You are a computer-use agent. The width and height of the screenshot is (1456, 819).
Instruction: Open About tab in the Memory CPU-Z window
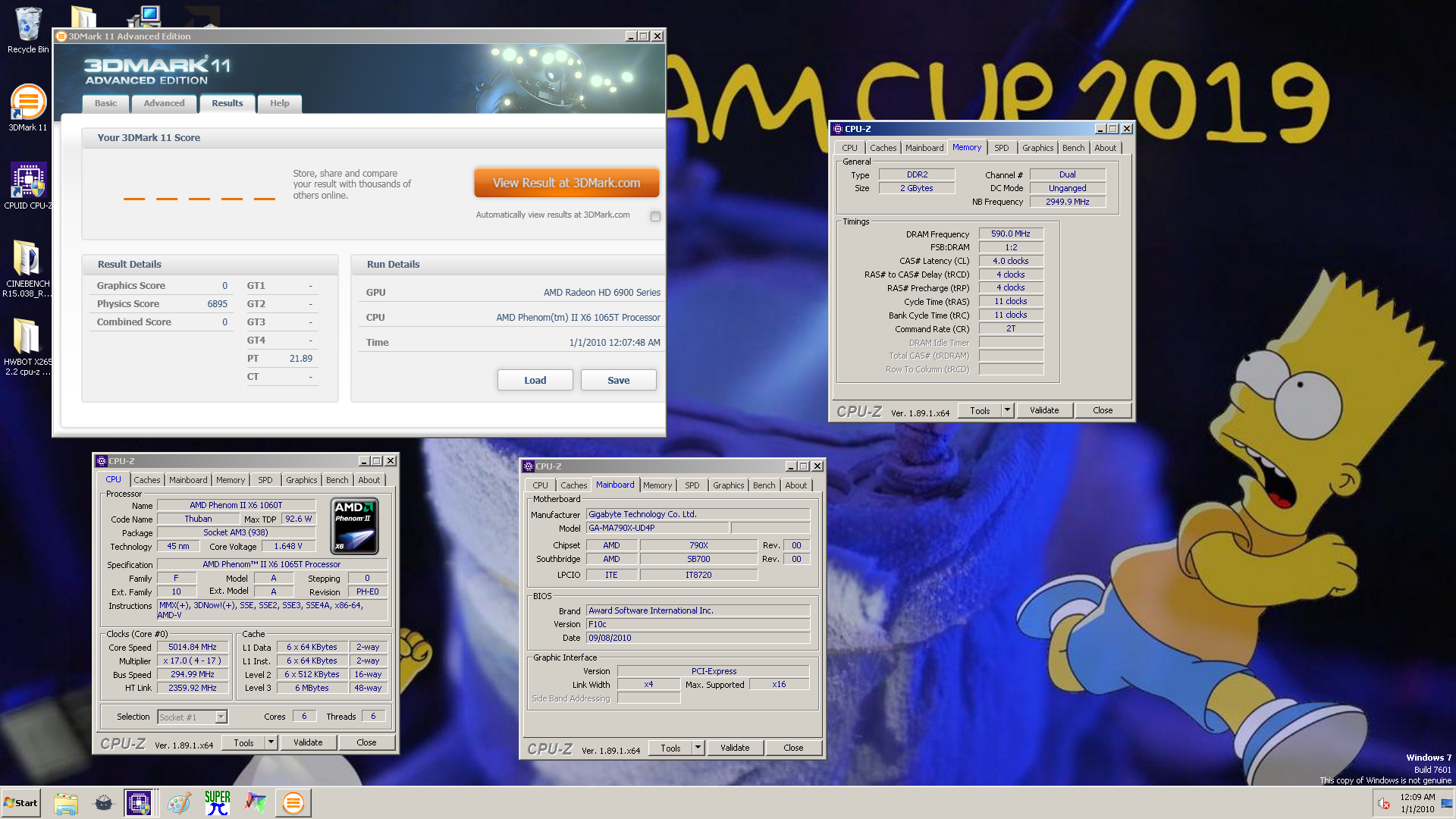point(1105,148)
